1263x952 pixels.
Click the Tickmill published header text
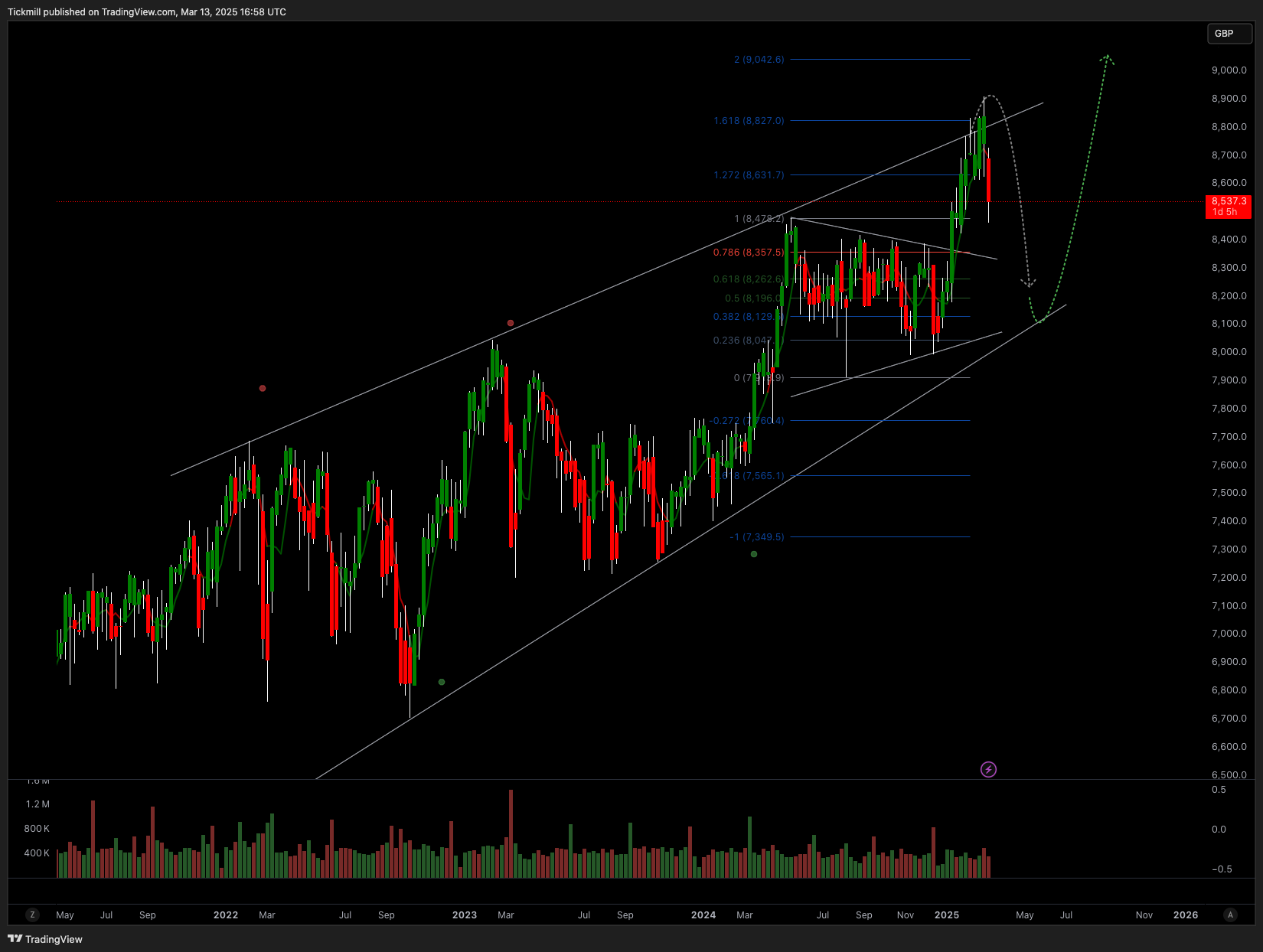(x=147, y=12)
